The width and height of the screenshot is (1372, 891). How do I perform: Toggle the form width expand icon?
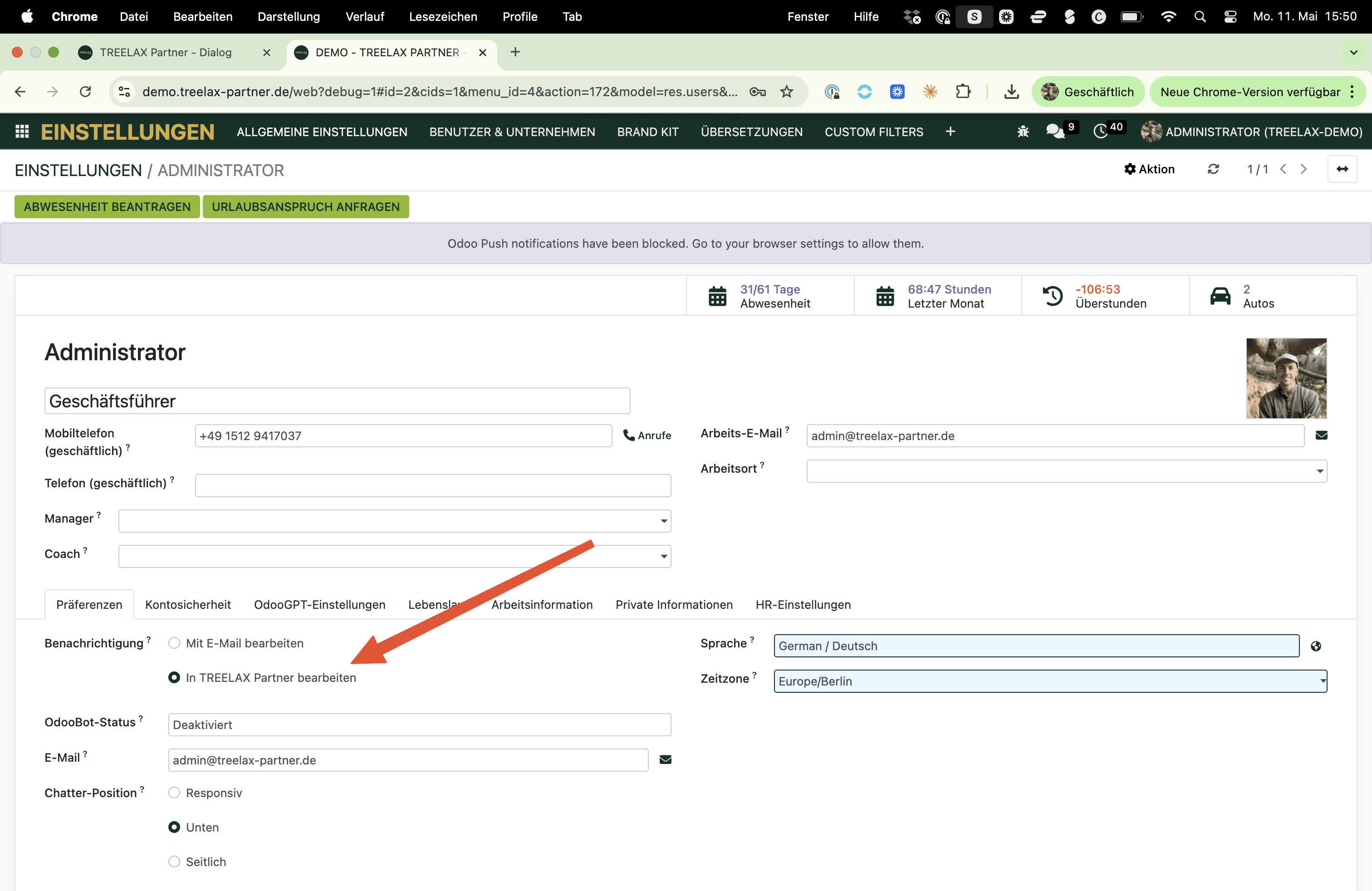click(1342, 169)
